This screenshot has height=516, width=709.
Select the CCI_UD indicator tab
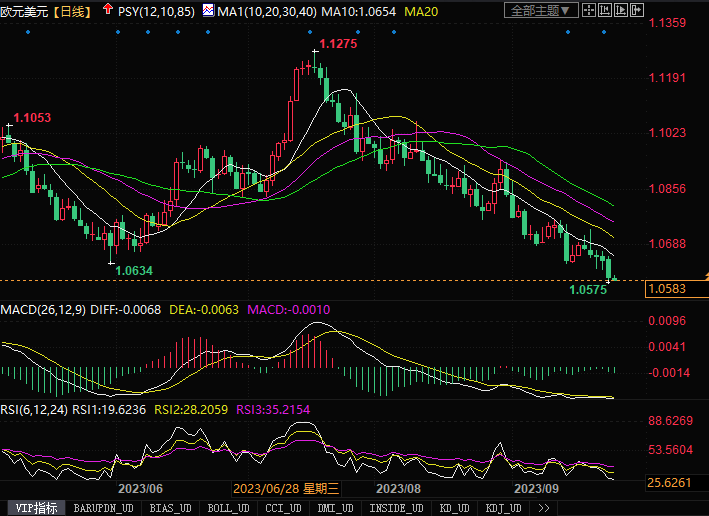(x=283, y=508)
